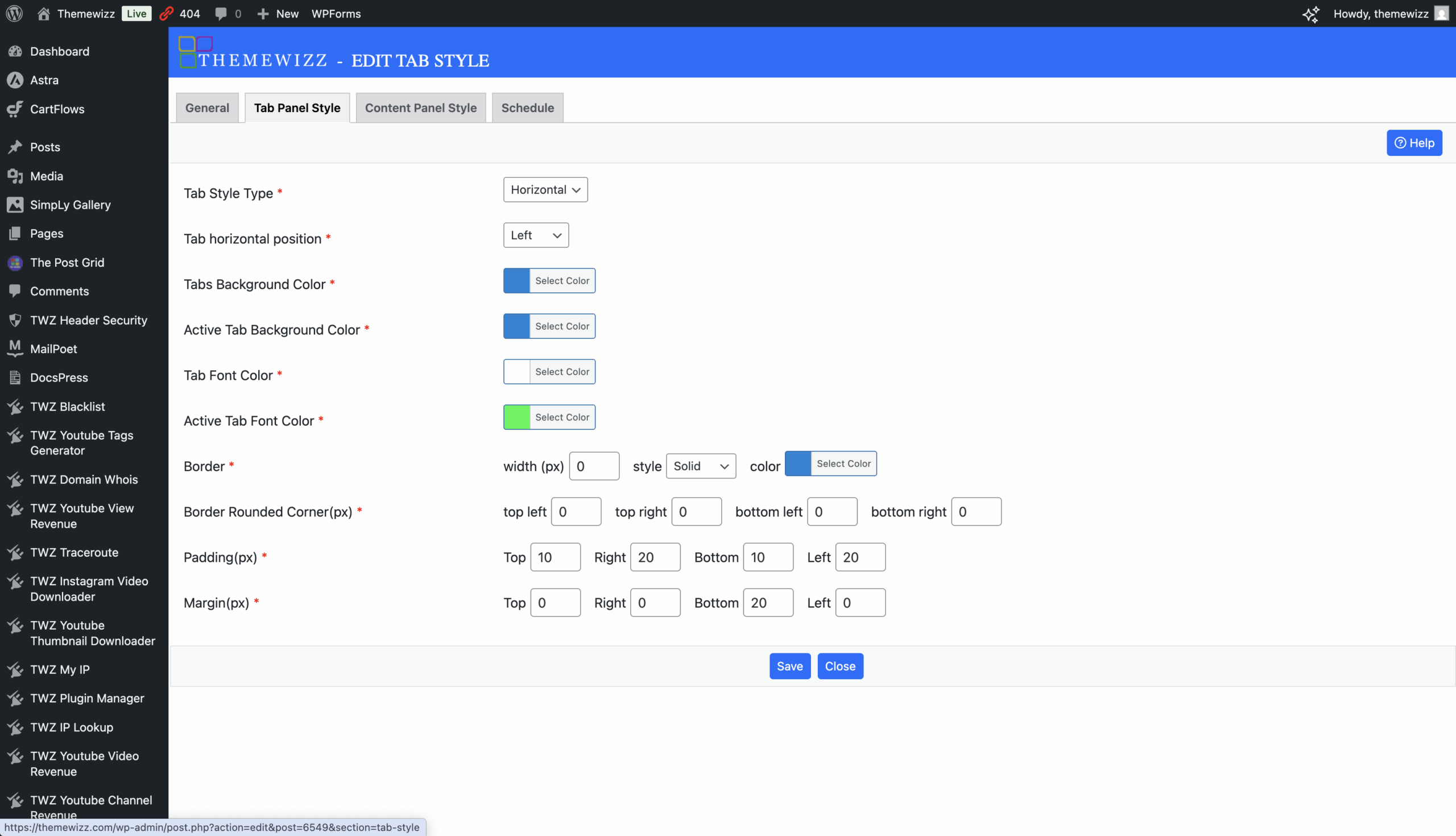This screenshot has width=1456, height=836.
Task: Switch to the Content Panel Style tab
Action: tap(421, 107)
